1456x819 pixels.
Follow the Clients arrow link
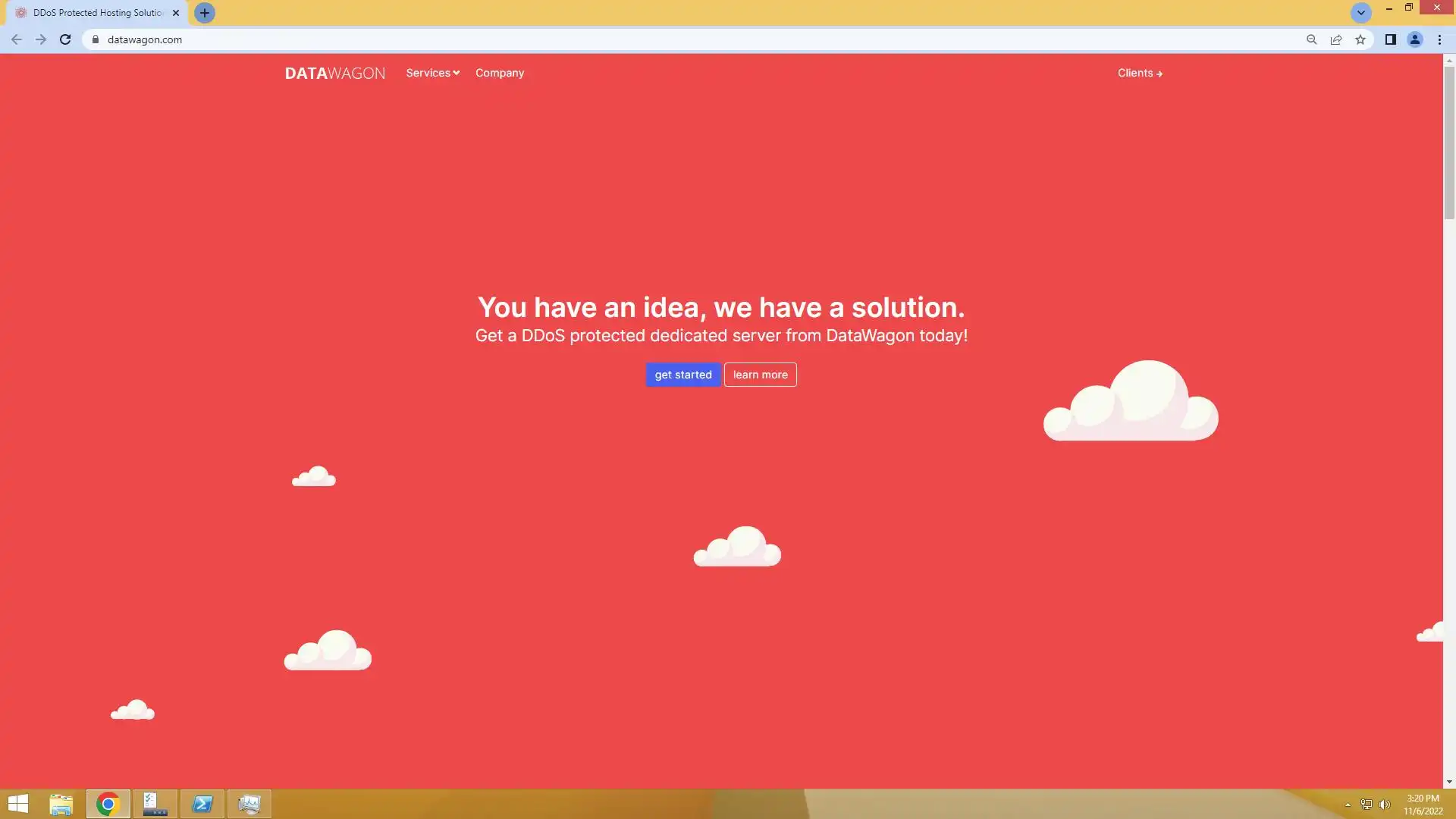point(1139,73)
